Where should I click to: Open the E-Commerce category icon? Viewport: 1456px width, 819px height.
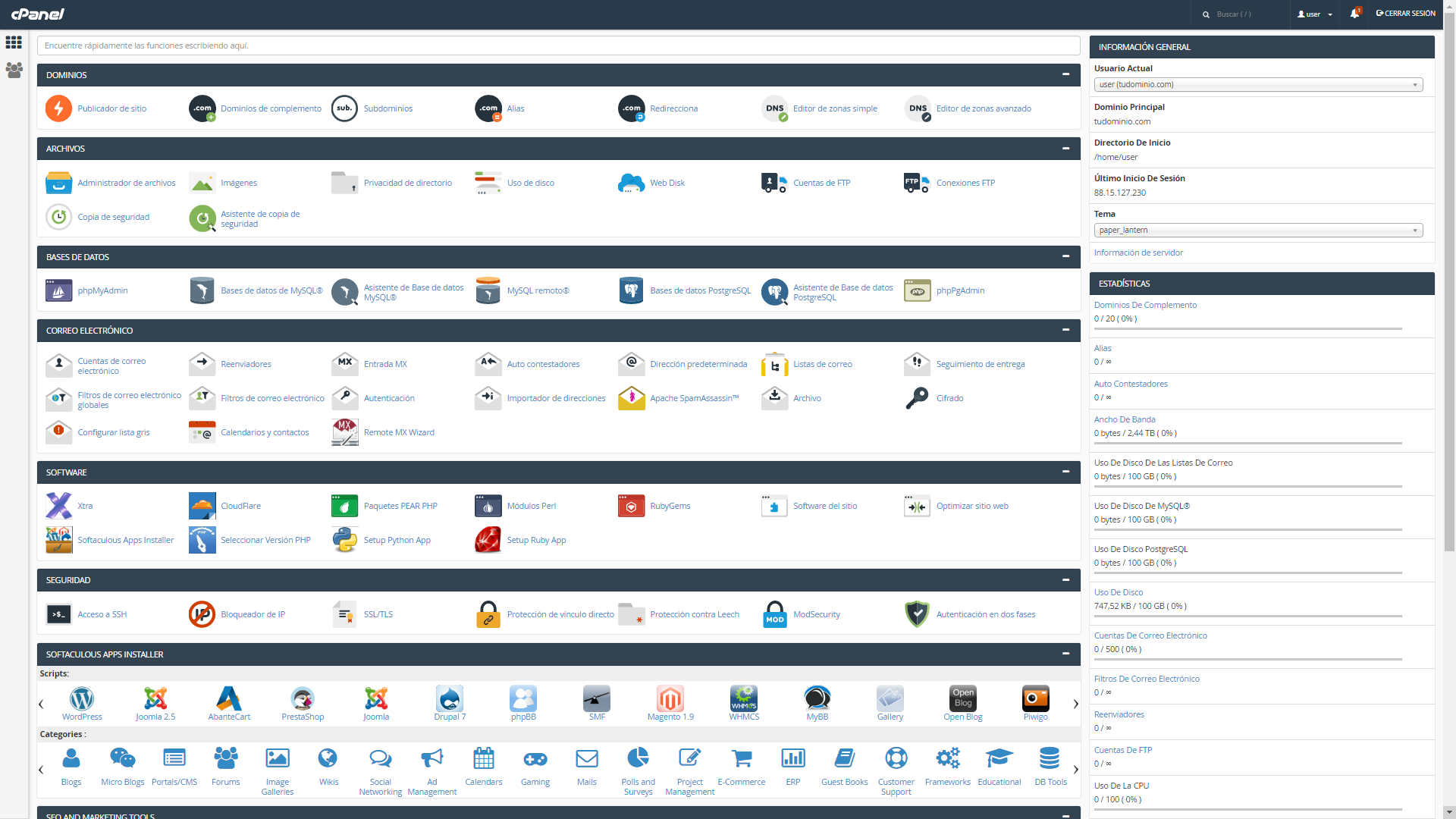pos(742,758)
